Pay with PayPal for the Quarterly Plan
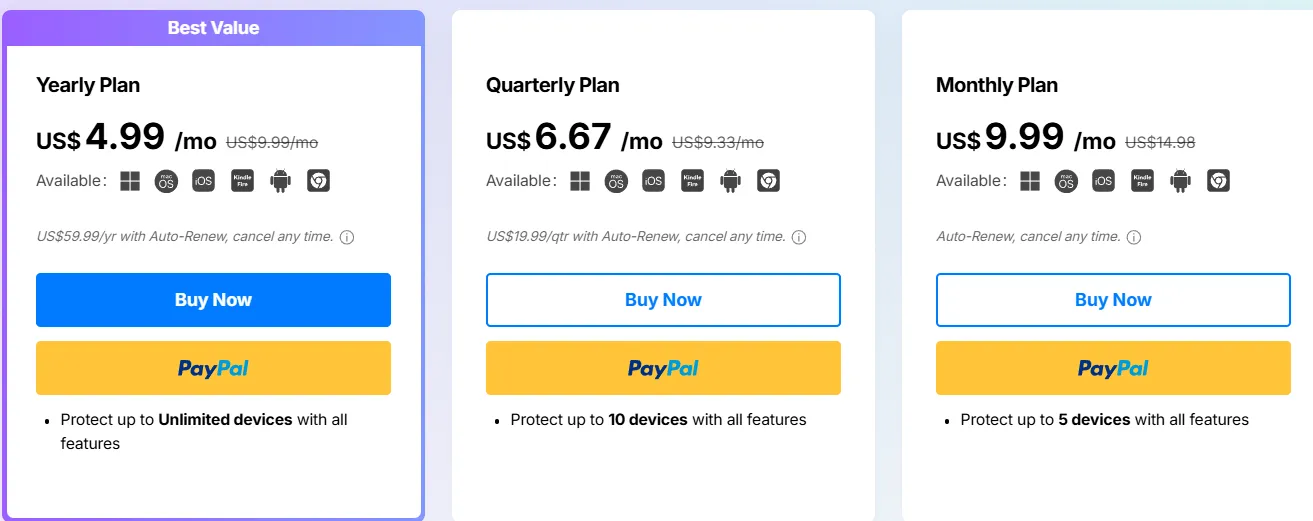Screen dimensions: 1313x521 click(x=663, y=368)
